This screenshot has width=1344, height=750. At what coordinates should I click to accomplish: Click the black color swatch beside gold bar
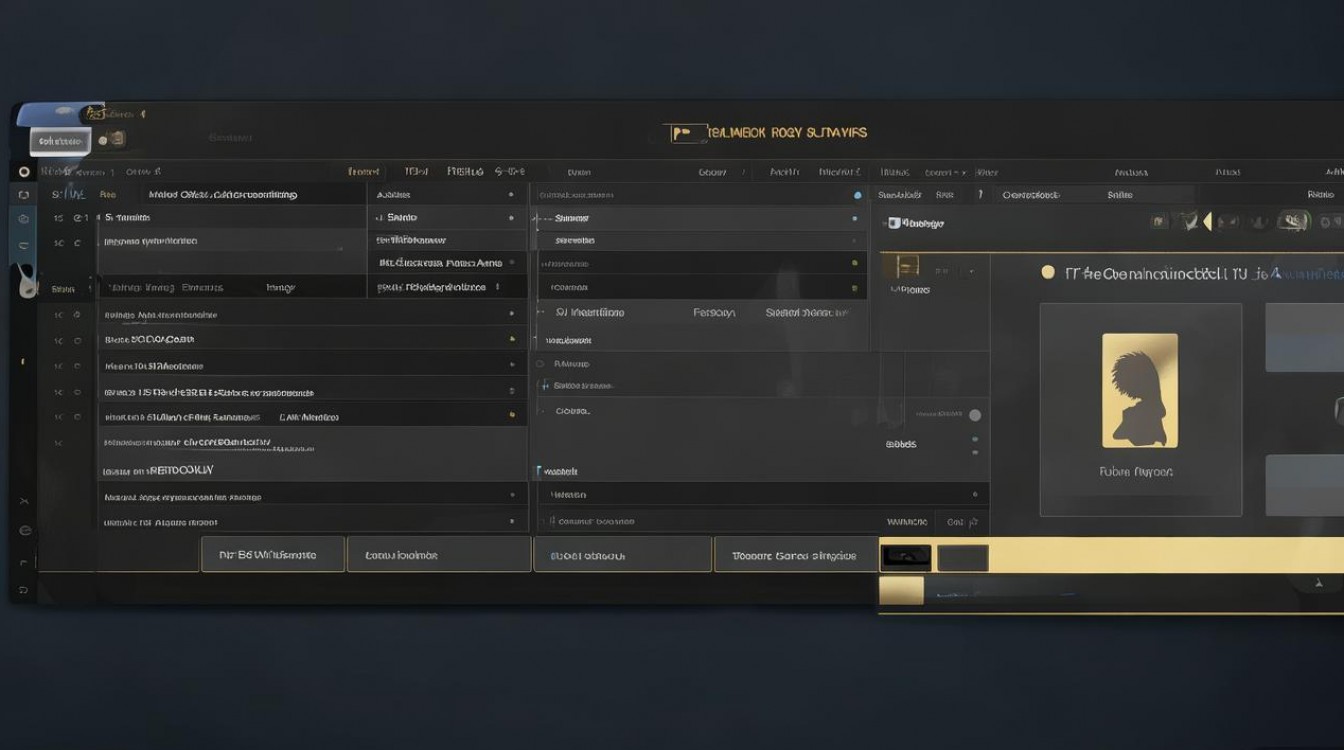click(906, 558)
